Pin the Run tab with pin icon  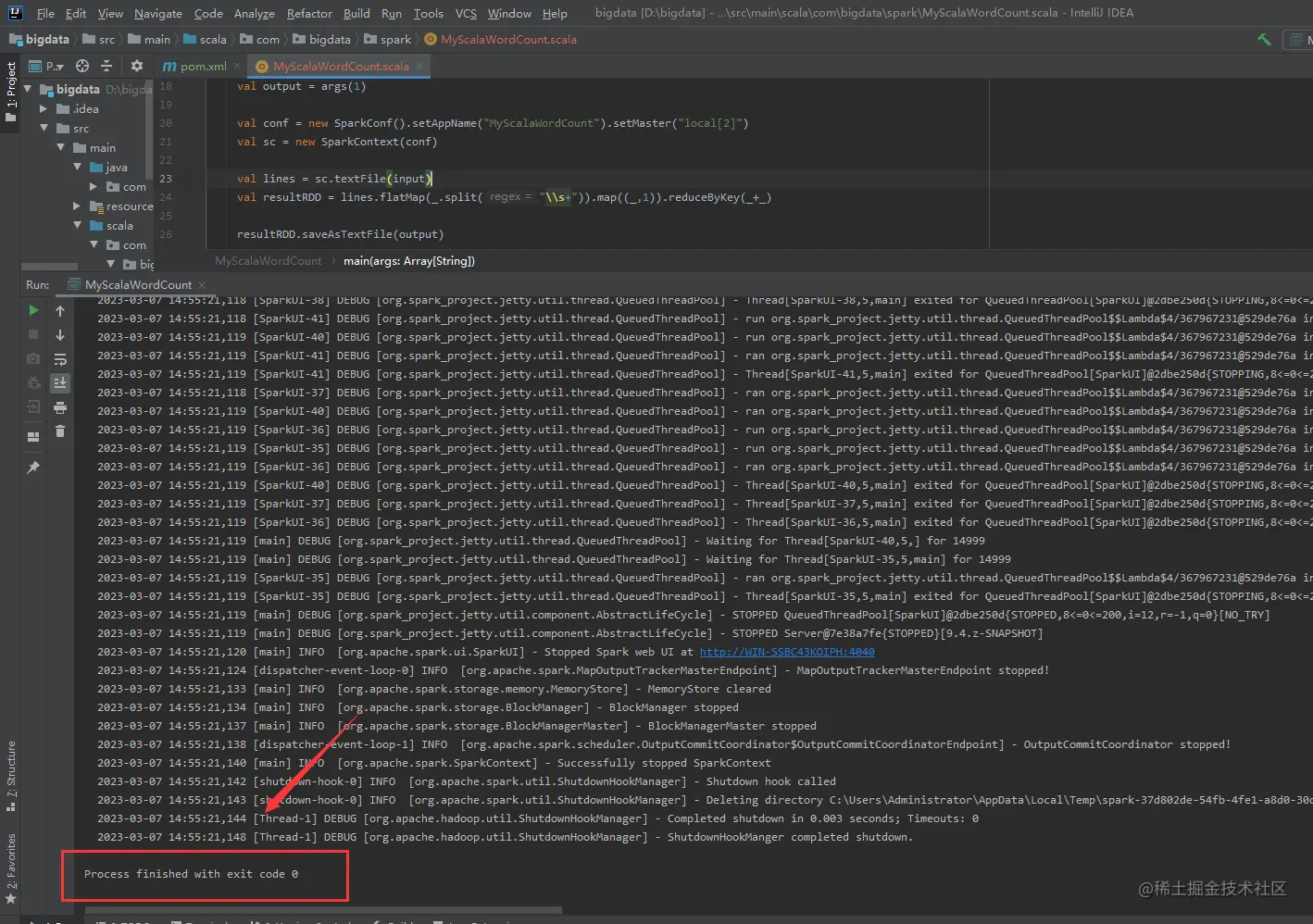click(x=33, y=468)
